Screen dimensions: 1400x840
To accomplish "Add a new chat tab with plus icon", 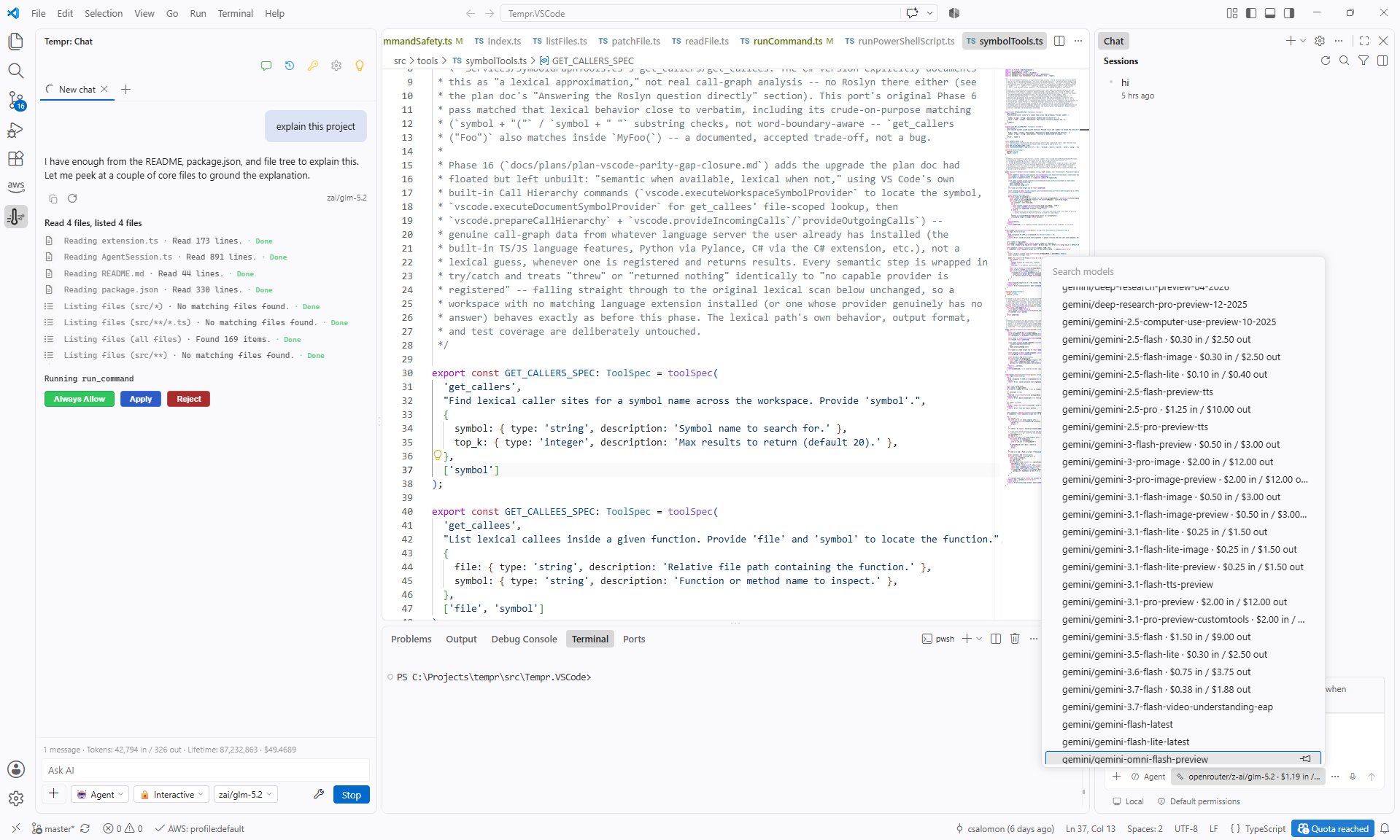I will click(125, 89).
